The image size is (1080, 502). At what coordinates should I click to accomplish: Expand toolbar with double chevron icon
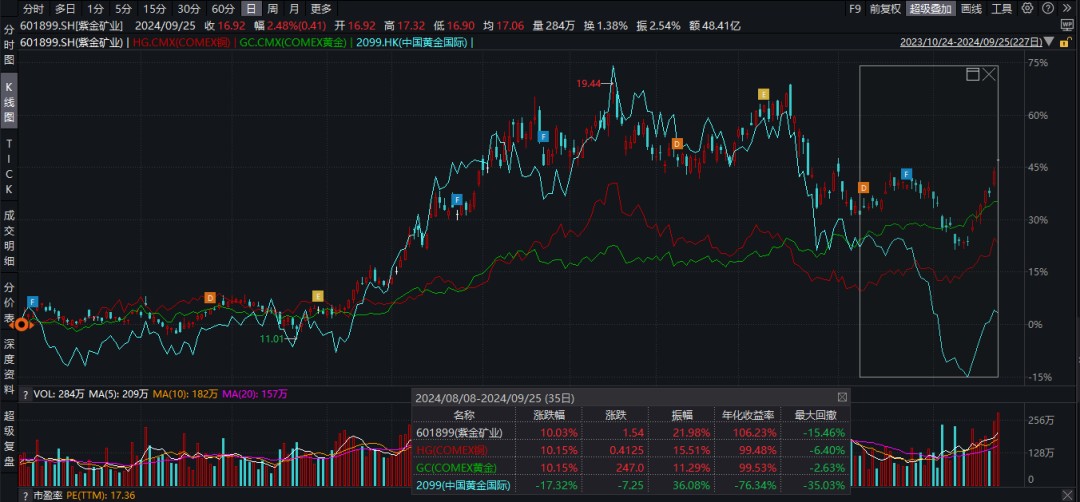tap(1066, 9)
